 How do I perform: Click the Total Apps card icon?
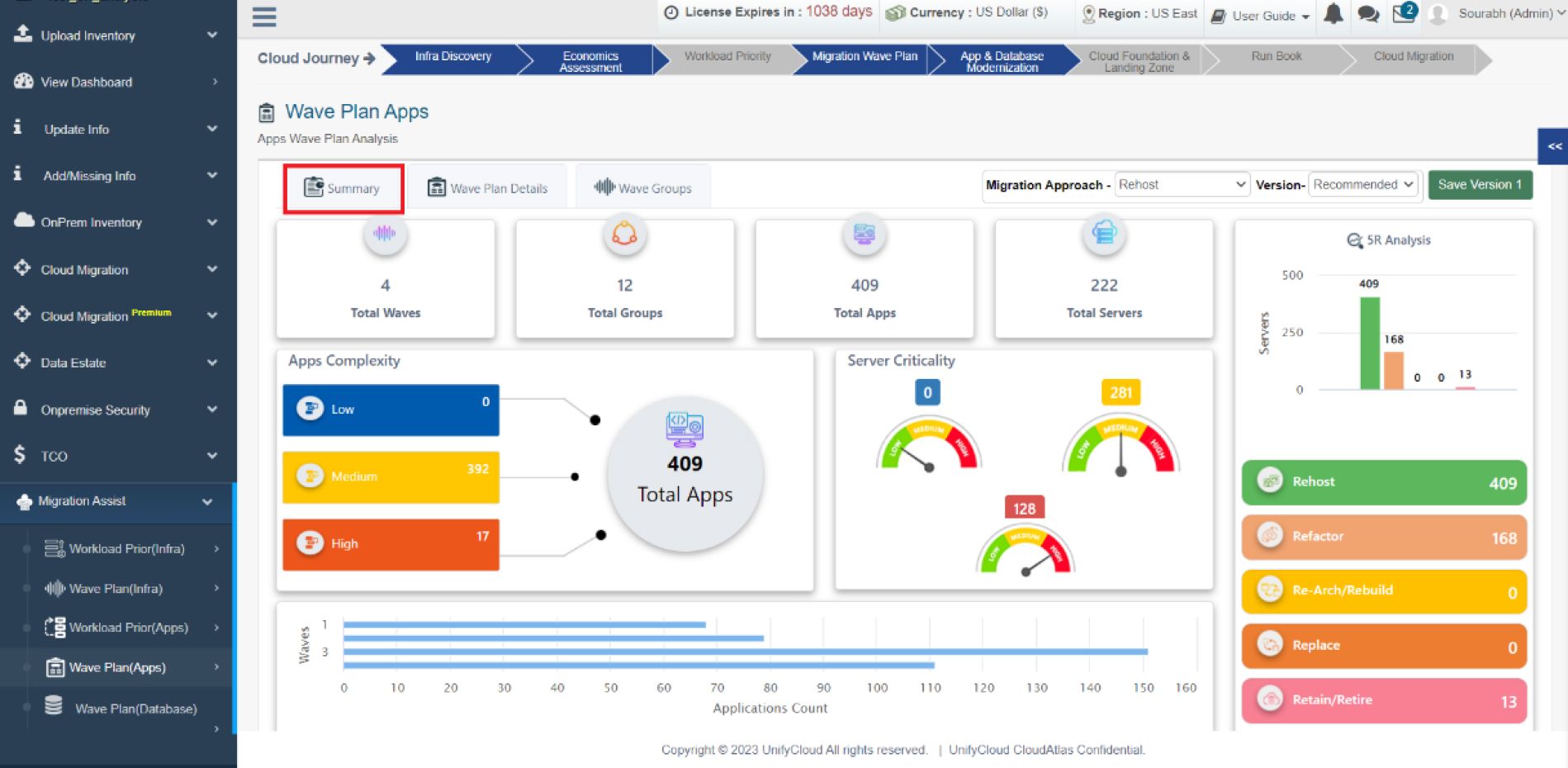865,235
